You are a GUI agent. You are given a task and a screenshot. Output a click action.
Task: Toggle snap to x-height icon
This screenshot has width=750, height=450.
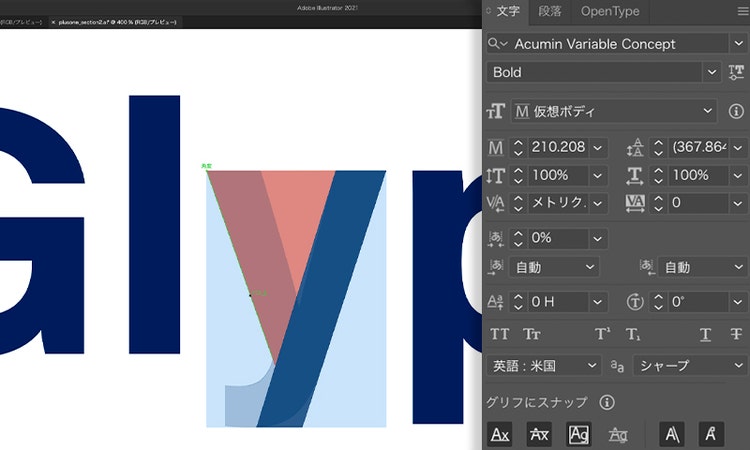click(539, 434)
